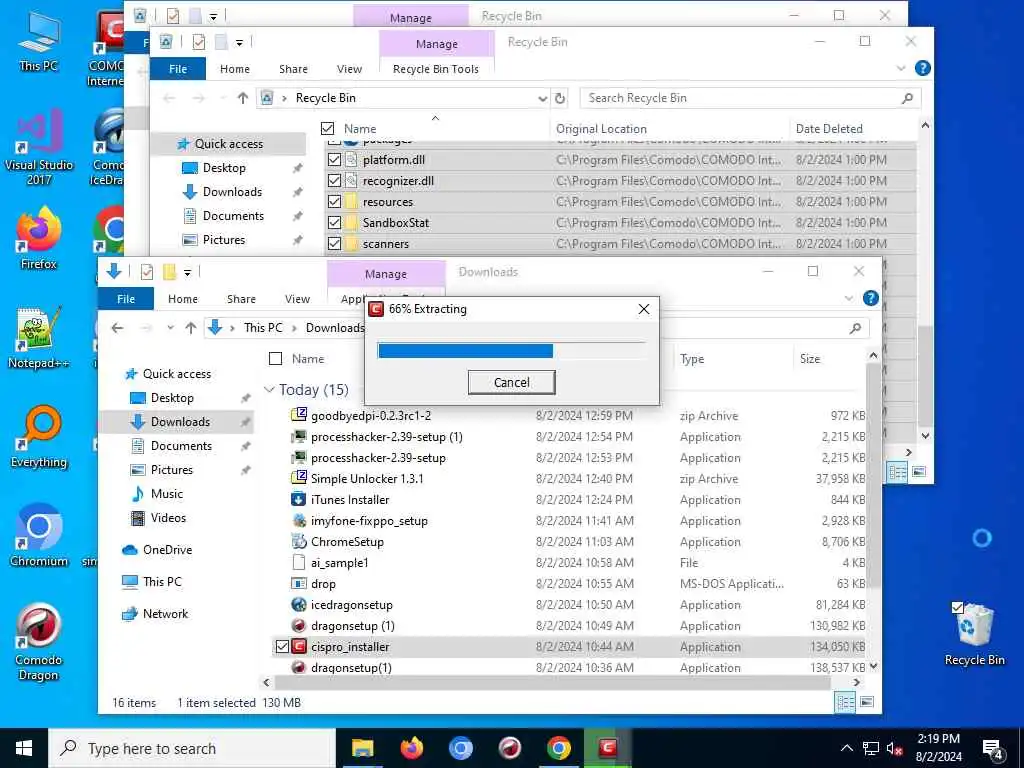
Task: Switch Downloads window to large icons view
Action: (x=867, y=702)
